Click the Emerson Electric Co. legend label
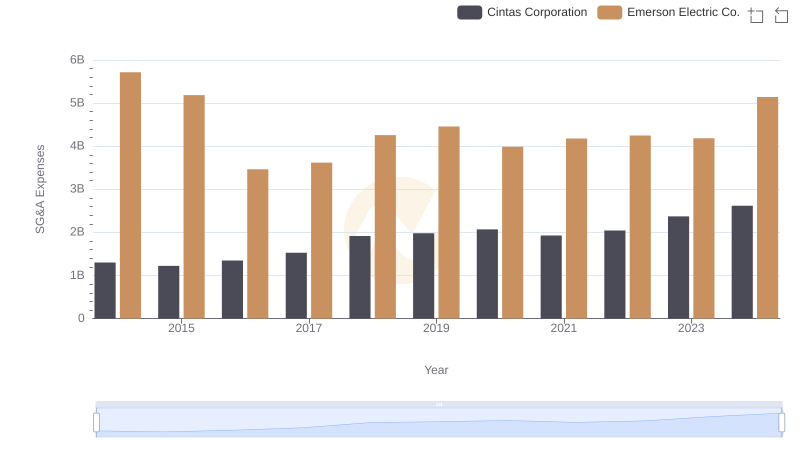800x461 pixels. [x=683, y=12]
